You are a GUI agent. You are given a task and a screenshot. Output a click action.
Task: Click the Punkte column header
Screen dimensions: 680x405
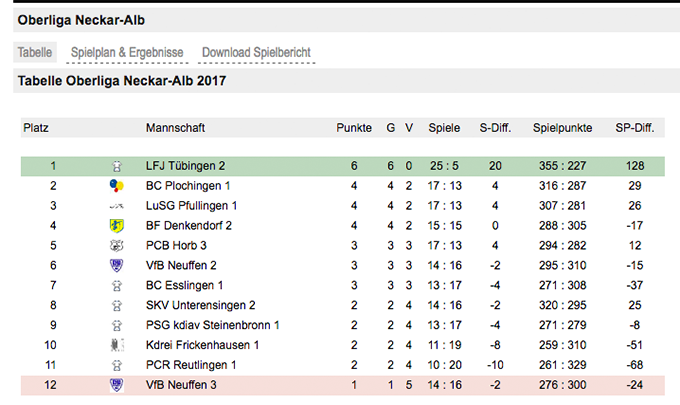tap(354, 128)
